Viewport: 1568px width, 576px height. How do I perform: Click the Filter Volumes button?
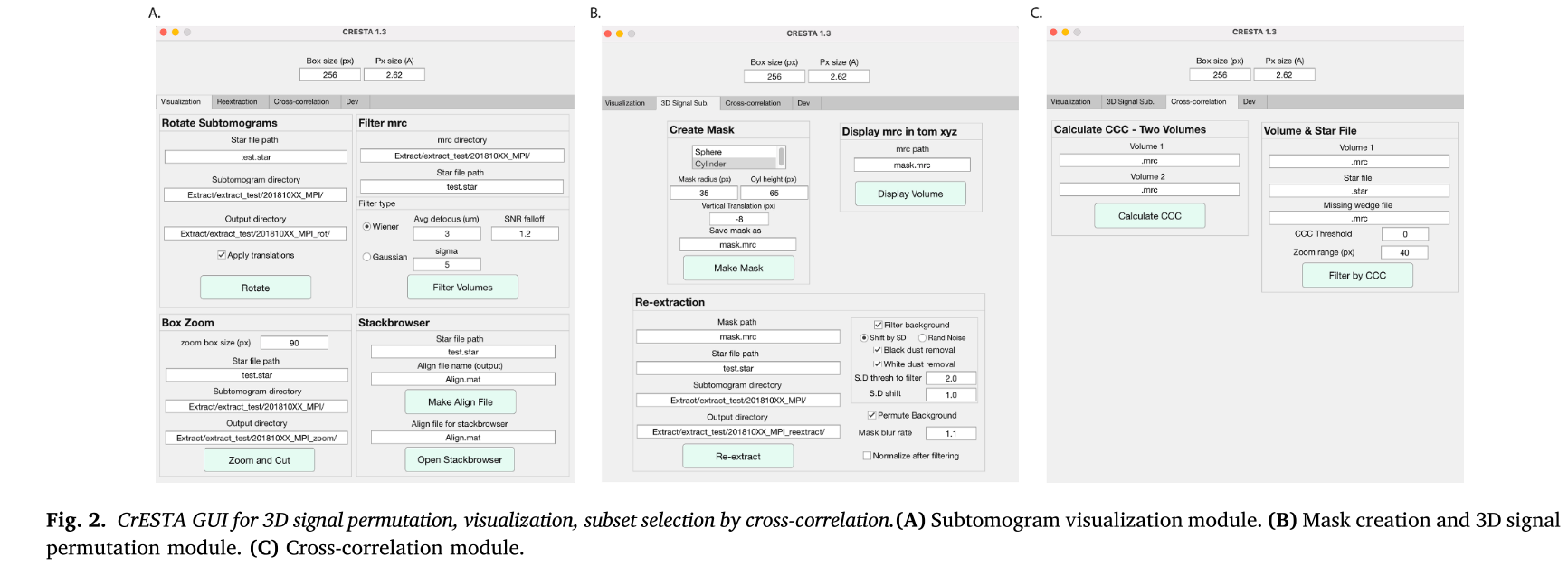click(x=462, y=288)
